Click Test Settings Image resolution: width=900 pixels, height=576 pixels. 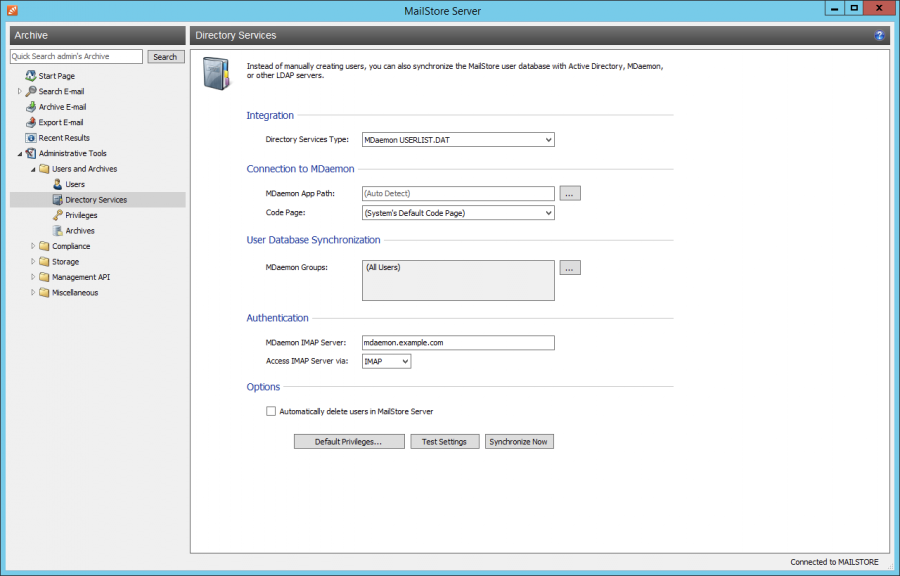tap(444, 441)
